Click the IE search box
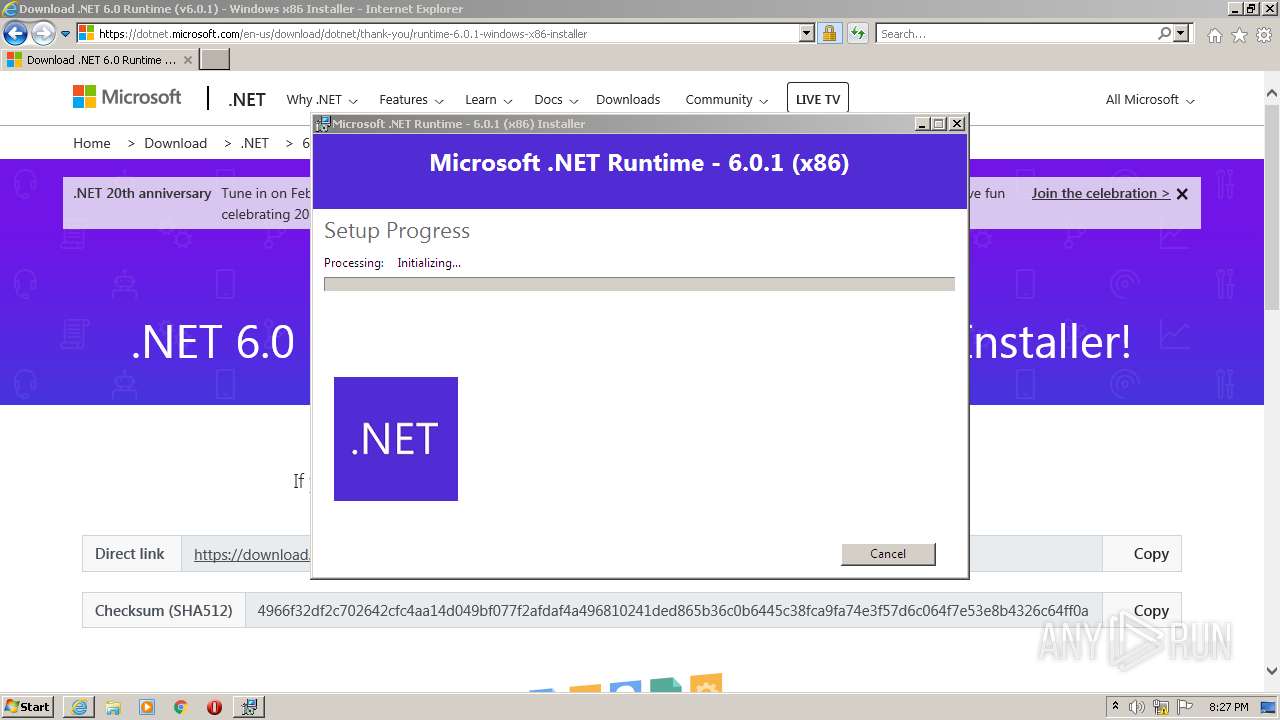The image size is (1280, 720). tap(1016, 33)
